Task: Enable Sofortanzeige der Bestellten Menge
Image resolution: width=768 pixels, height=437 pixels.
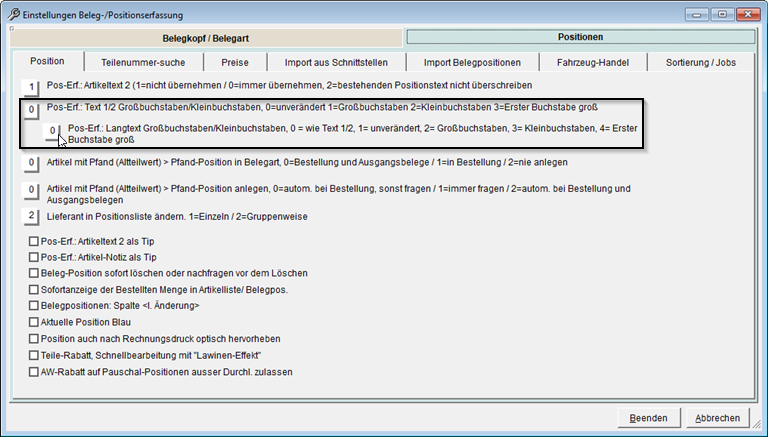Action: coord(33,290)
